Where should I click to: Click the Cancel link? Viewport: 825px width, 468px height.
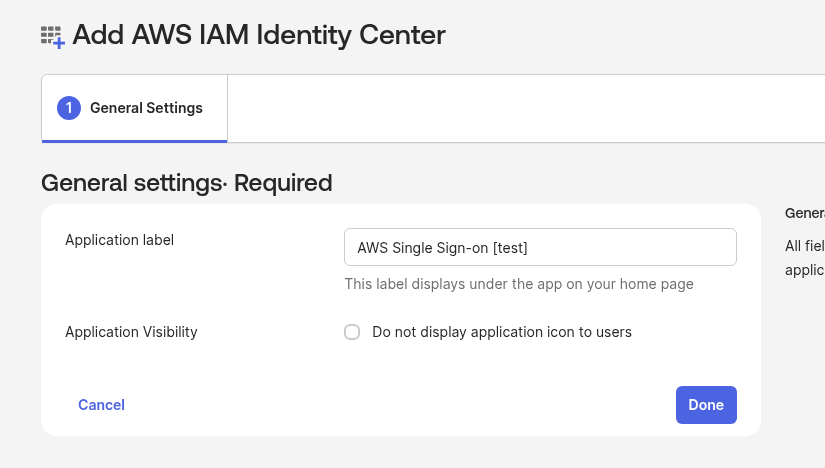point(101,405)
